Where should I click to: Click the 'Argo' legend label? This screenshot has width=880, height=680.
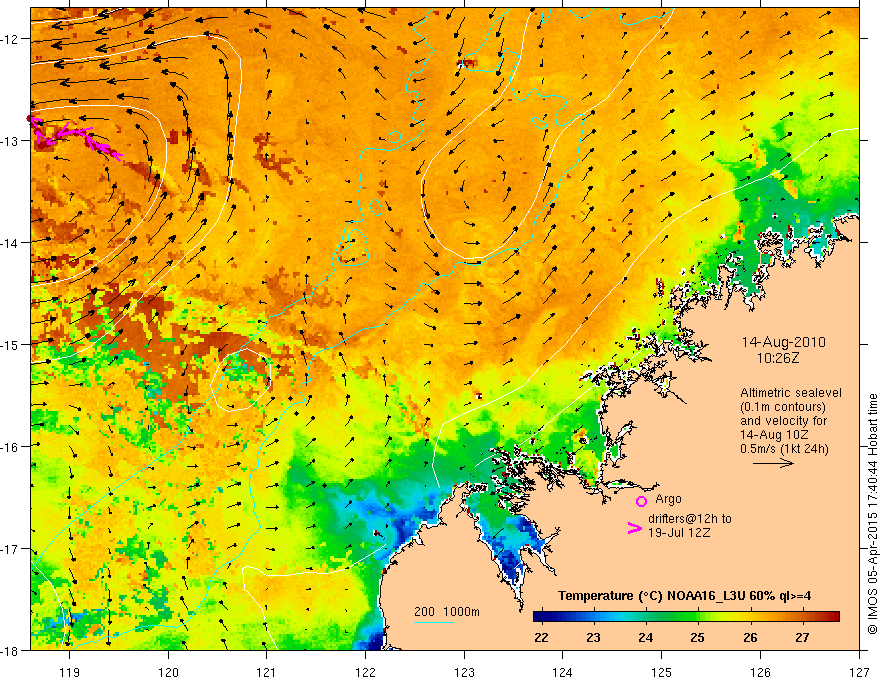[x=668, y=499]
